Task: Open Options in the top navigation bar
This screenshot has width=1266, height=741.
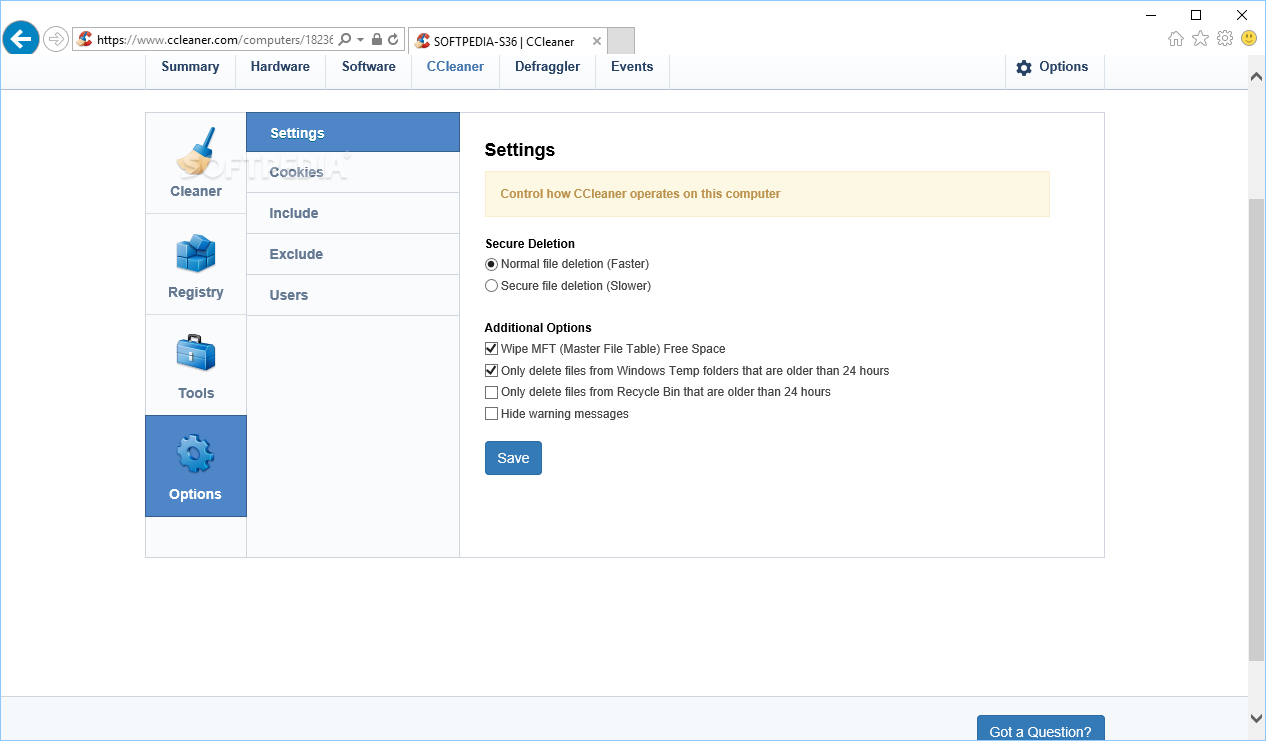Action: point(1052,67)
